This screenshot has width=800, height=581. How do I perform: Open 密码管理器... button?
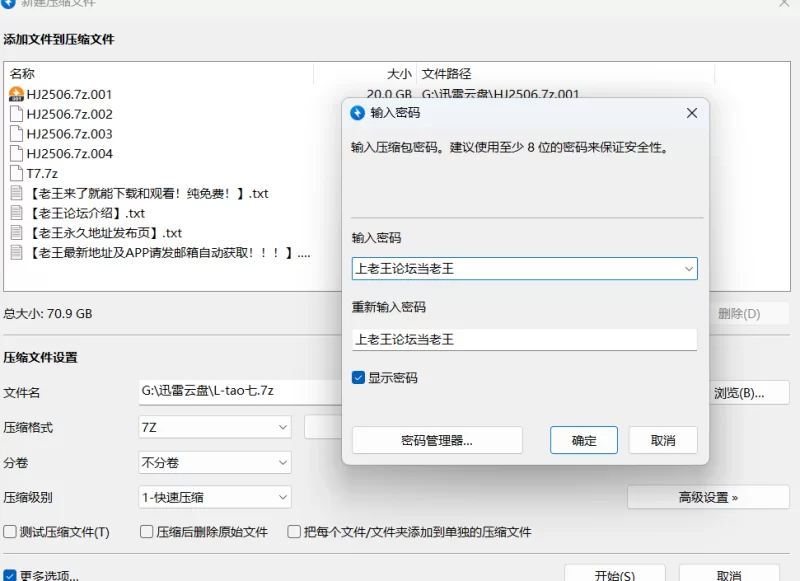pyautogui.click(x=437, y=440)
